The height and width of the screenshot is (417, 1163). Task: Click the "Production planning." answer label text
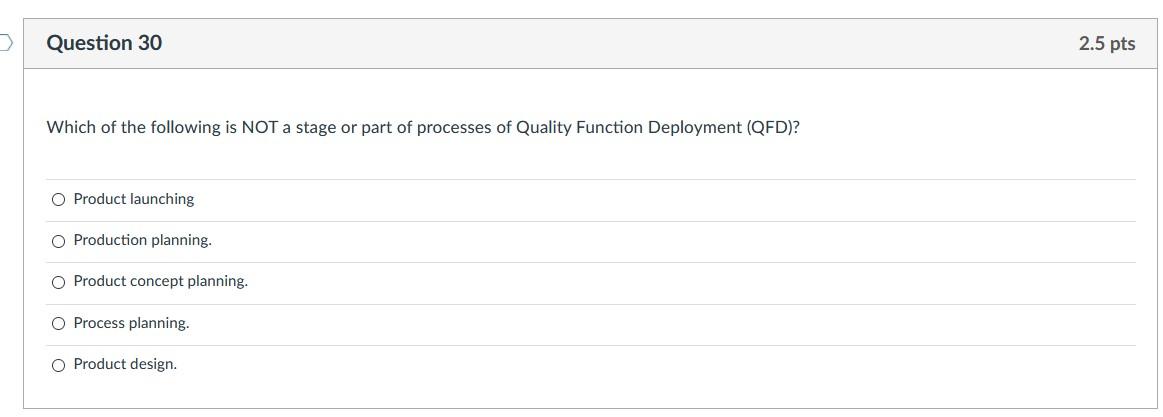click(x=142, y=240)
